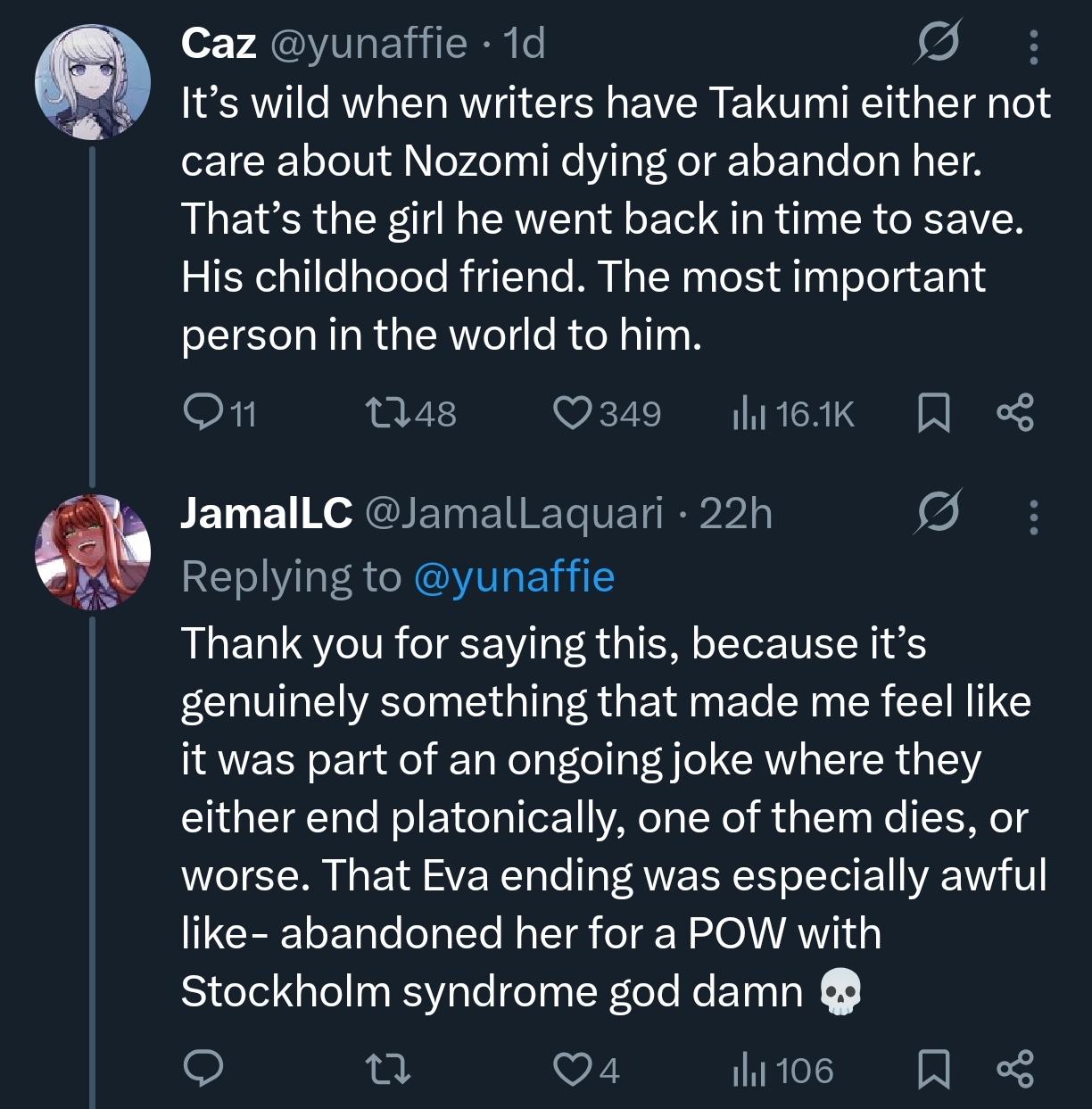Like JamalLC's reply with 4 likes
Image resolution: width=1092 pixels, height=1109 pixels.
(x=586, y=1069)
